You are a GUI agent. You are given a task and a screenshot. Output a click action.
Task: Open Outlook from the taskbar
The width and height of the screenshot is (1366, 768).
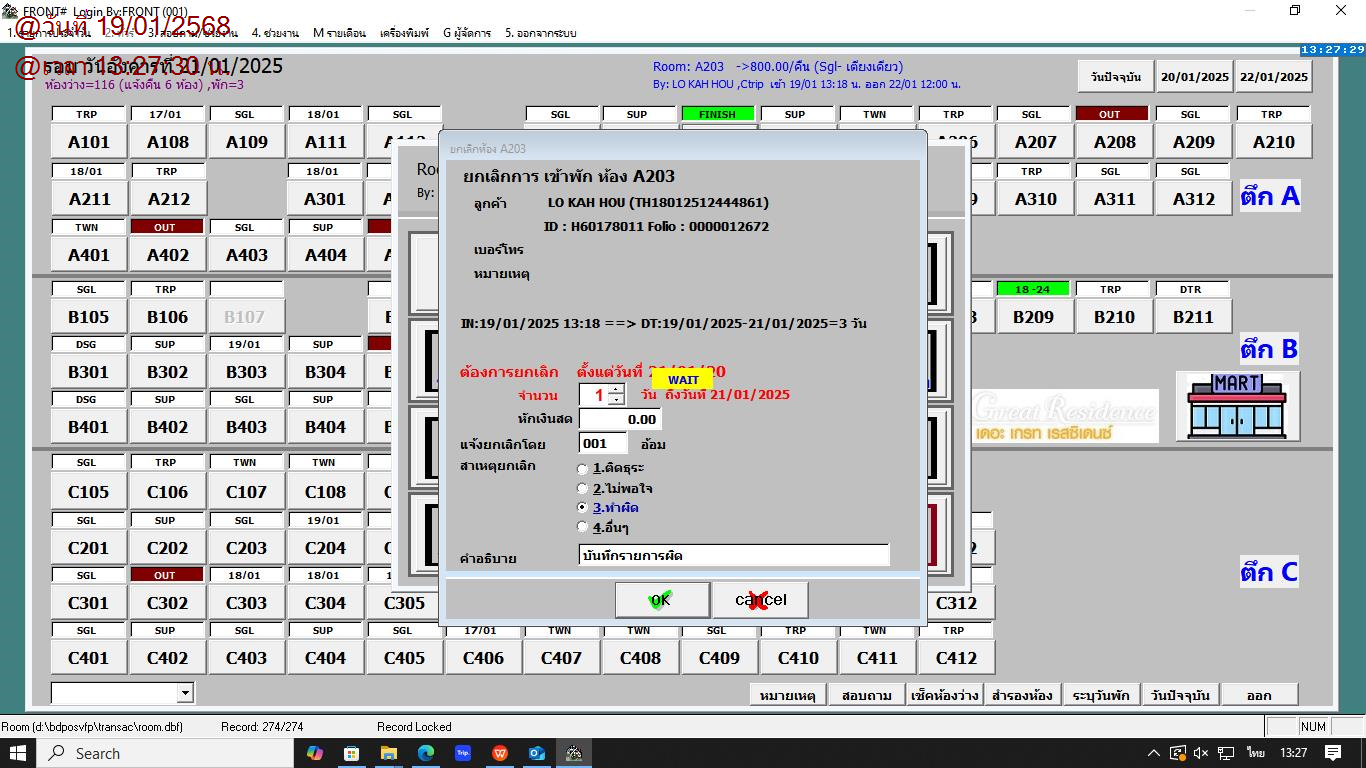[x=537, y=753]
